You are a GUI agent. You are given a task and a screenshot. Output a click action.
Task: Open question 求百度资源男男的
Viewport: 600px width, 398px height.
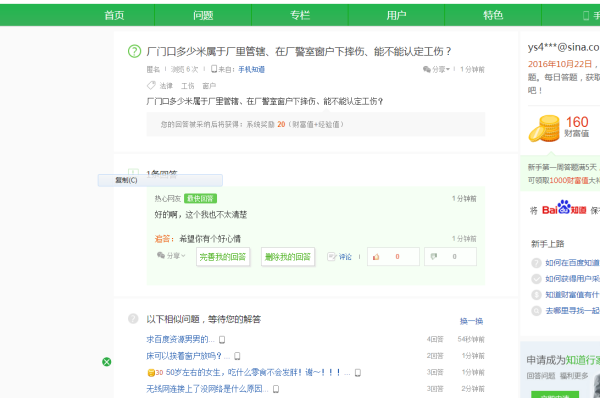pos(180,339)
